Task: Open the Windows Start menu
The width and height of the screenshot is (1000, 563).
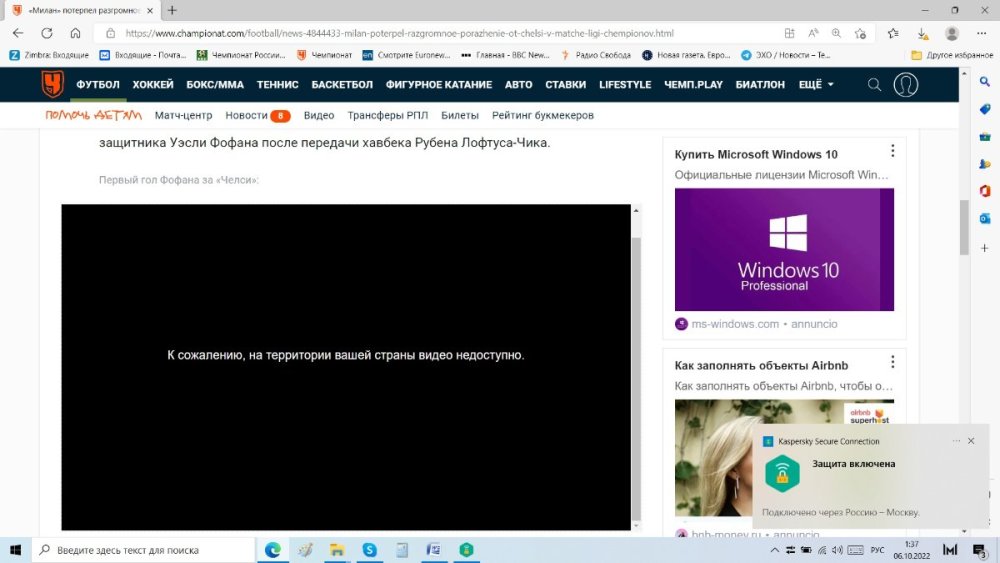Action: 15,550
